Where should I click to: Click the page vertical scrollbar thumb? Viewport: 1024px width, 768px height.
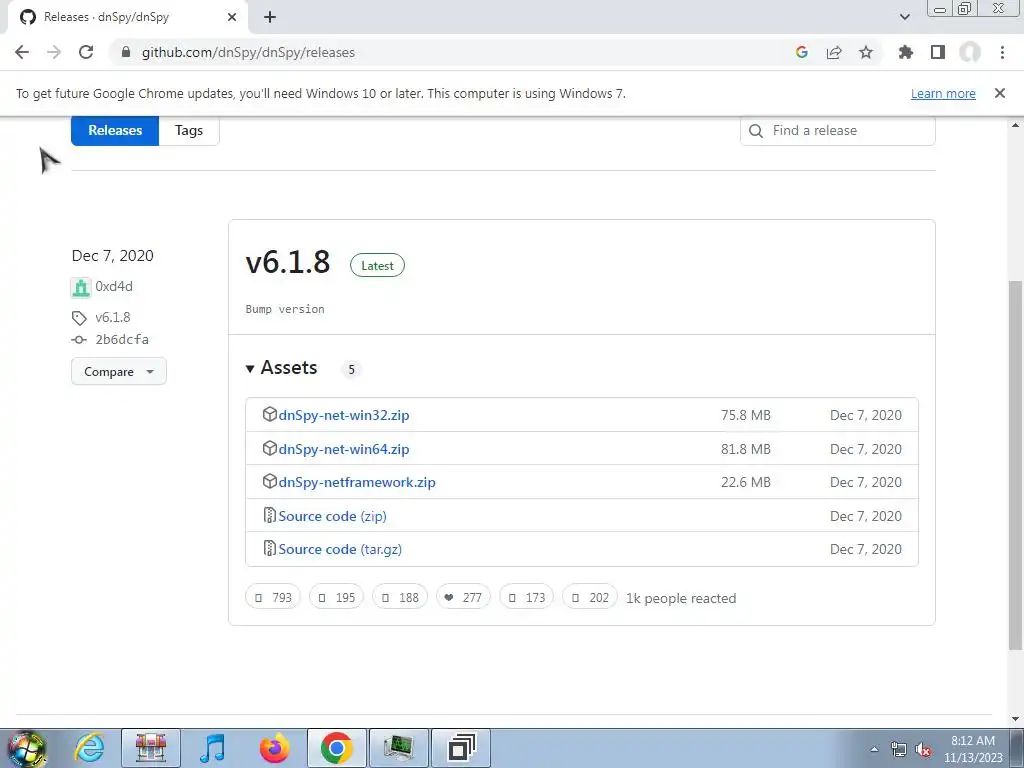click(1016, 465)
